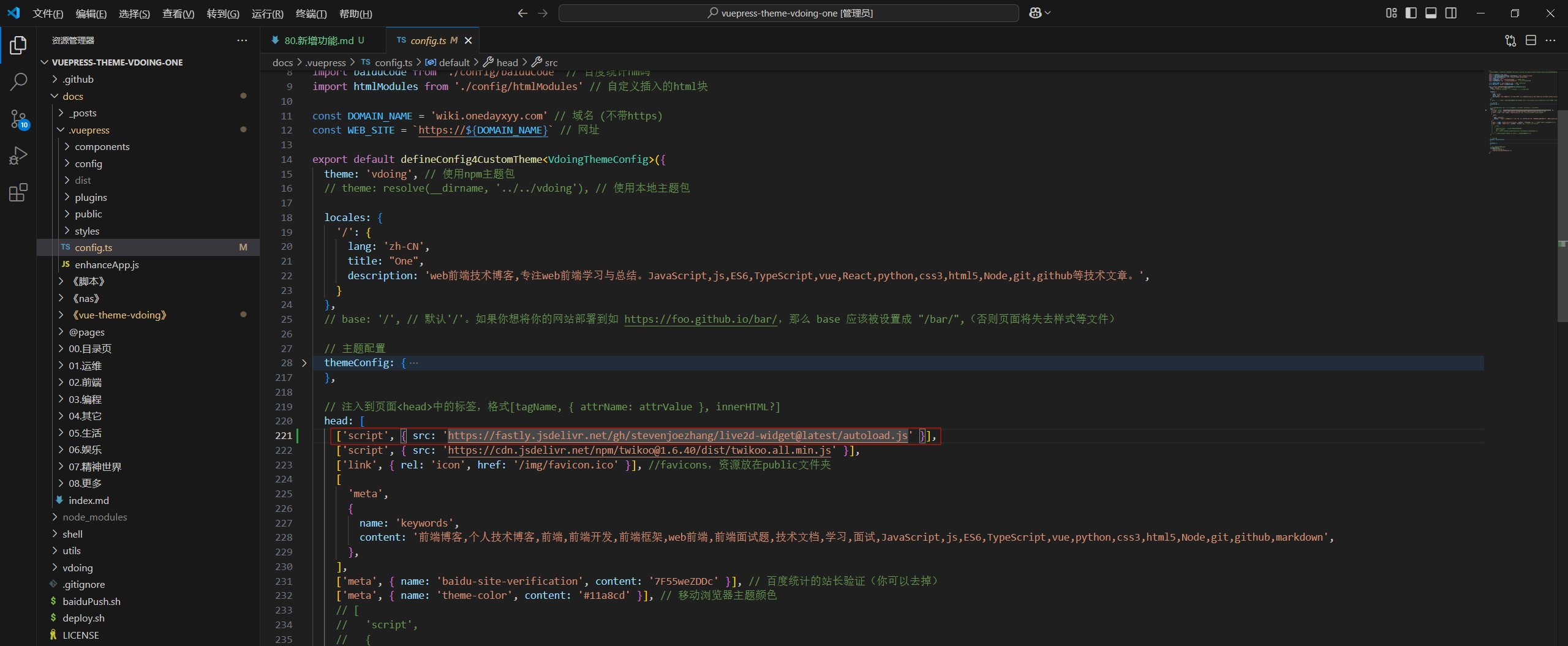1568x646 pixels.
Task: Open the Explorer view in activity bar
Action: pyautogui.click(x=18, y=45)
